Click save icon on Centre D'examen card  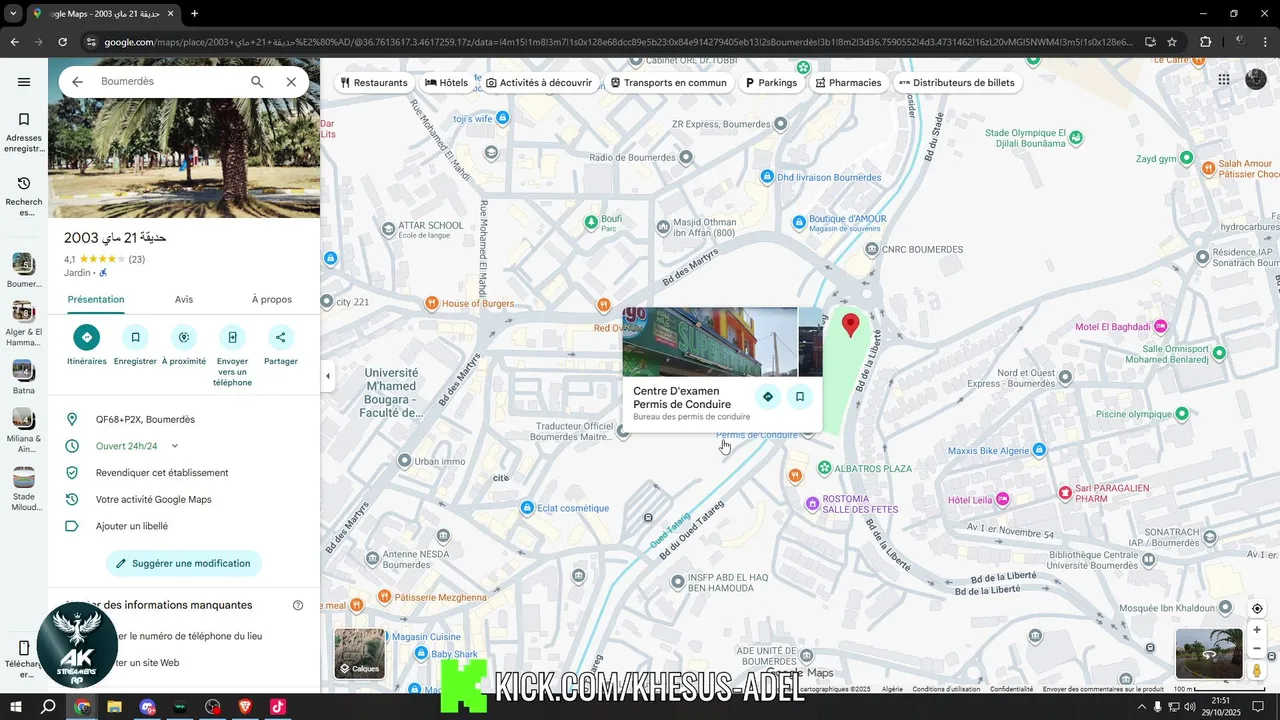[800, 397]
